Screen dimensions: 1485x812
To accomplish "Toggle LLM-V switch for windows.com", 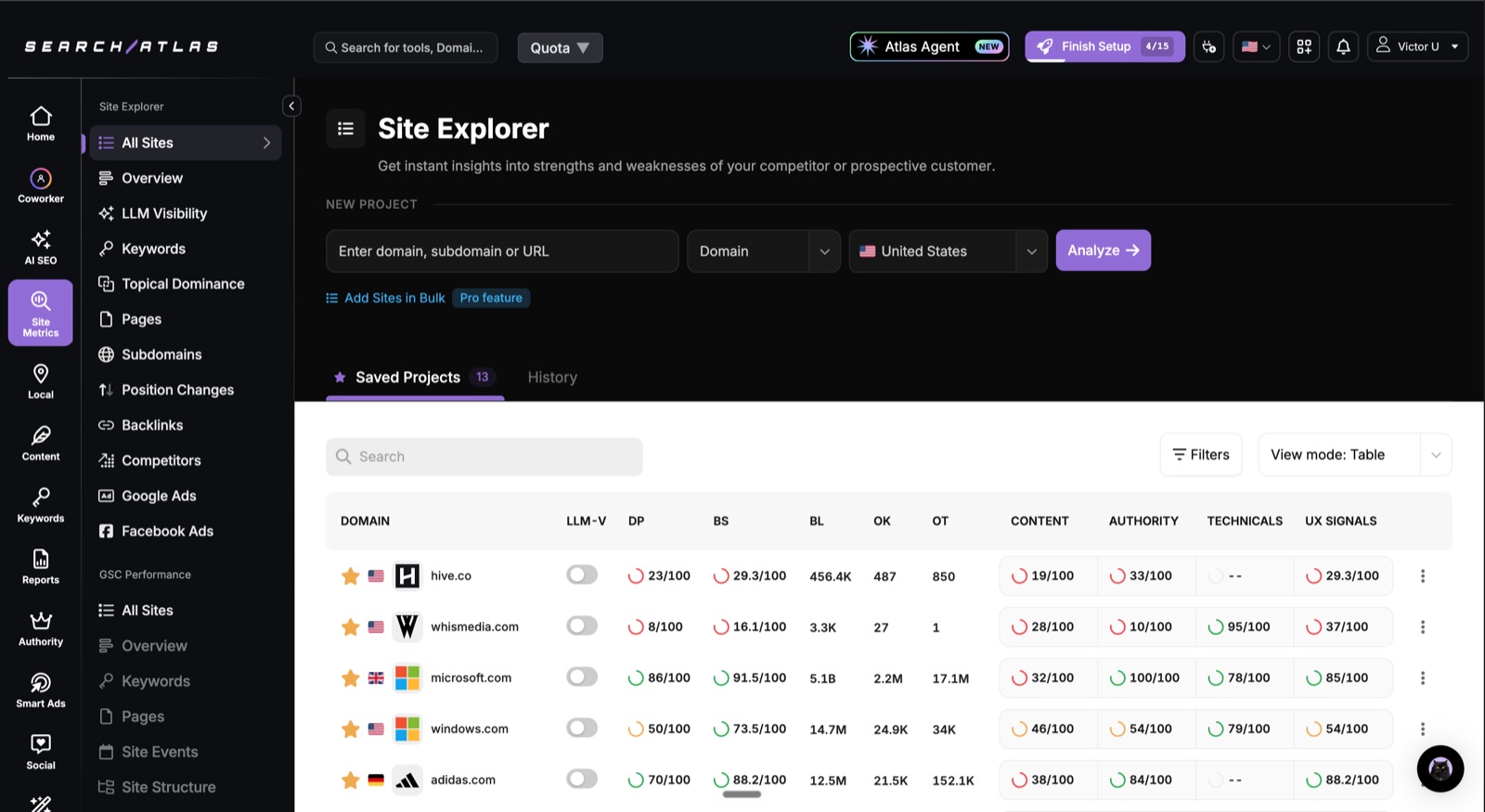I will (x=582, y=728).
